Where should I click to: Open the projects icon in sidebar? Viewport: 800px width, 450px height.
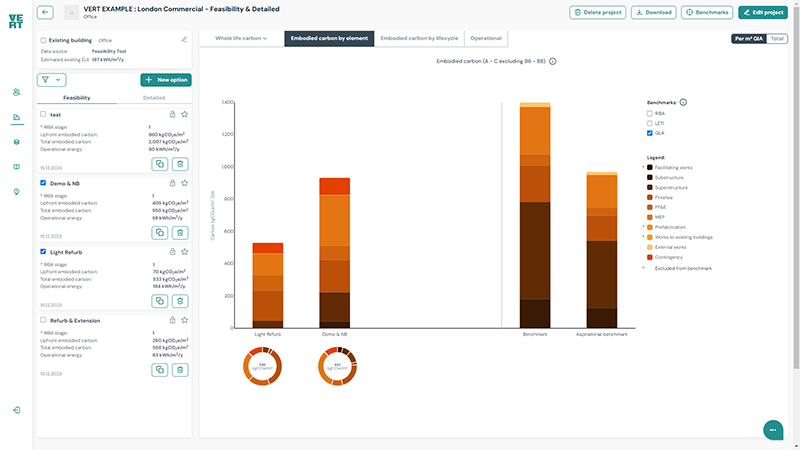tap(17, 117)
